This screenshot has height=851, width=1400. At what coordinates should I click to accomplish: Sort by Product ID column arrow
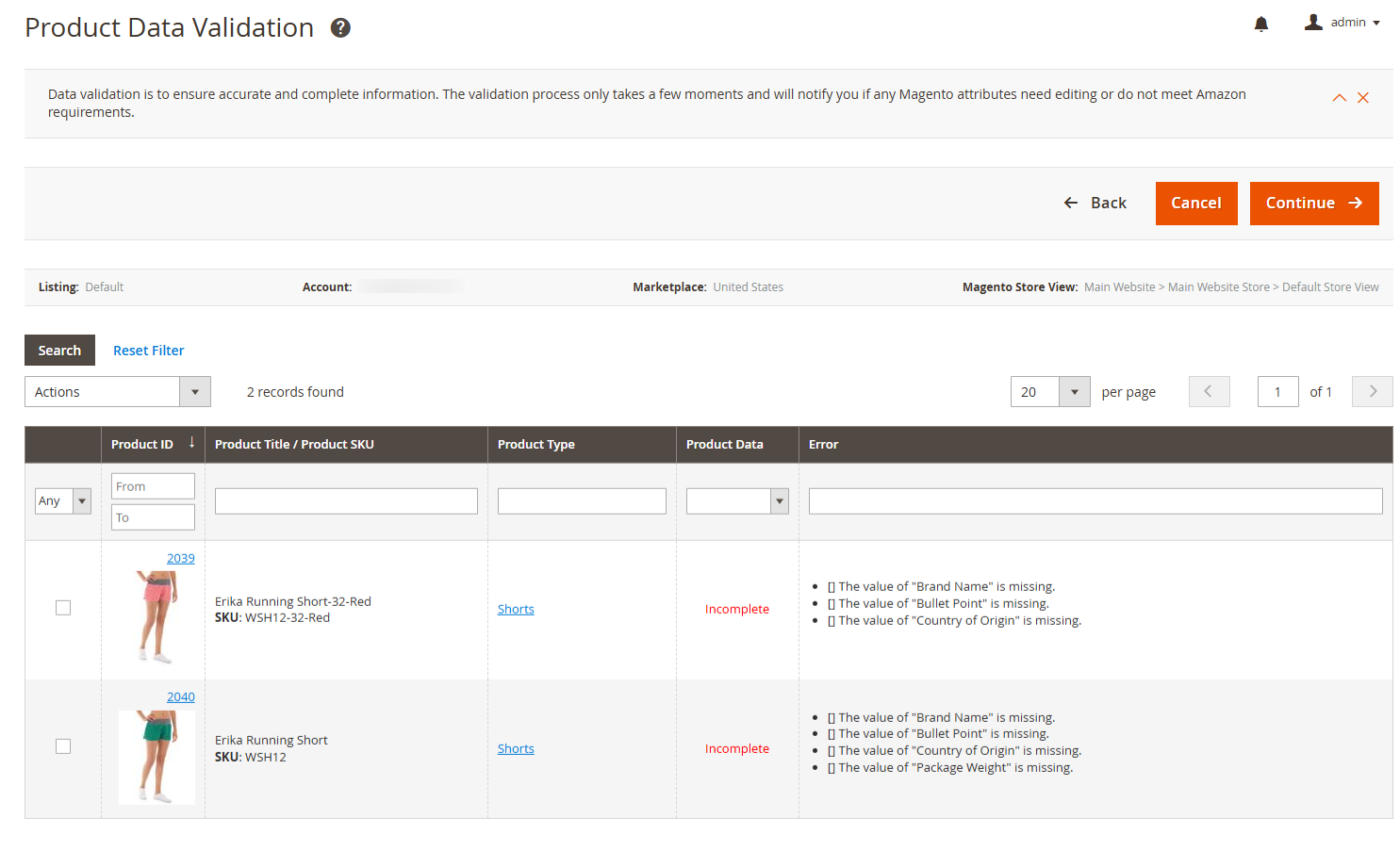[191, 443]
